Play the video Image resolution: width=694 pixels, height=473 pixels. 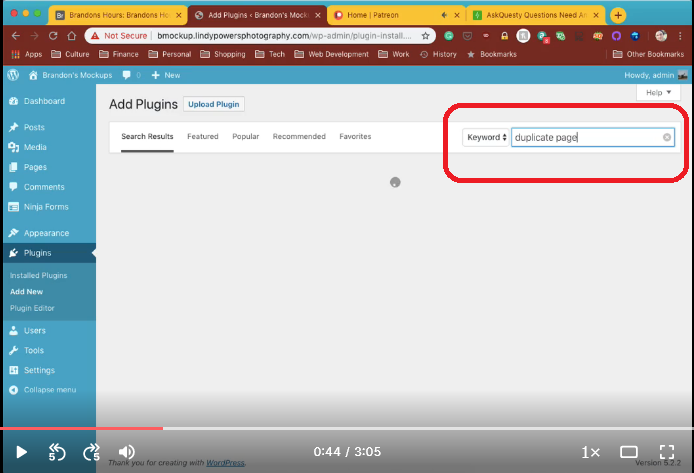[x=21, y=452]
